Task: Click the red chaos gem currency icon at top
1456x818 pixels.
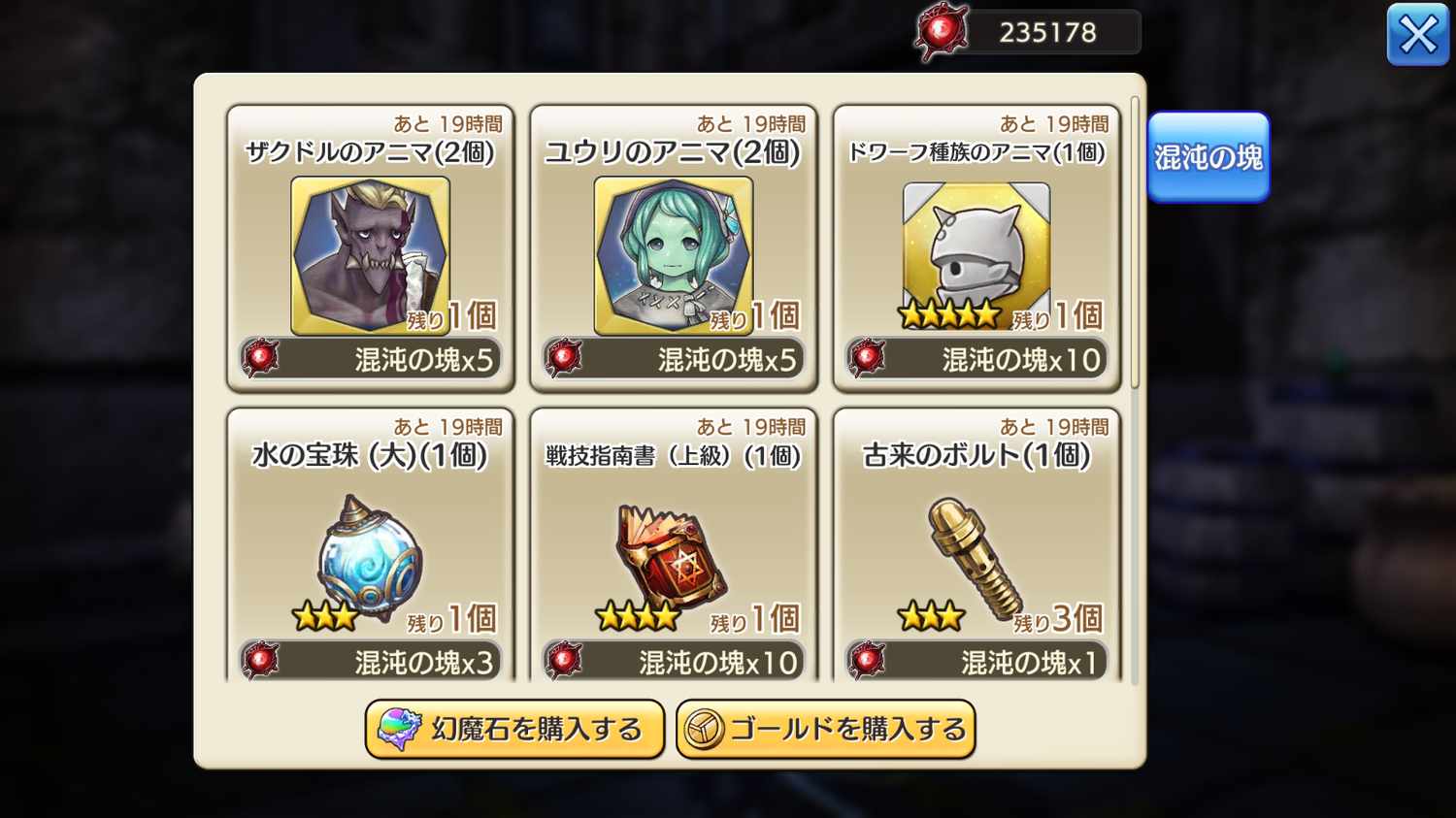Action: (x=941, y=32)
